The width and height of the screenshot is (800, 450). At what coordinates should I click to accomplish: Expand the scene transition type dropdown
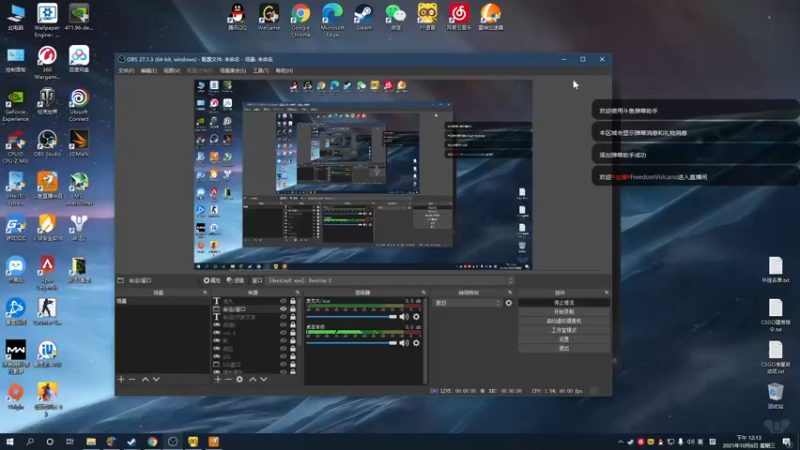pos(467,303)
